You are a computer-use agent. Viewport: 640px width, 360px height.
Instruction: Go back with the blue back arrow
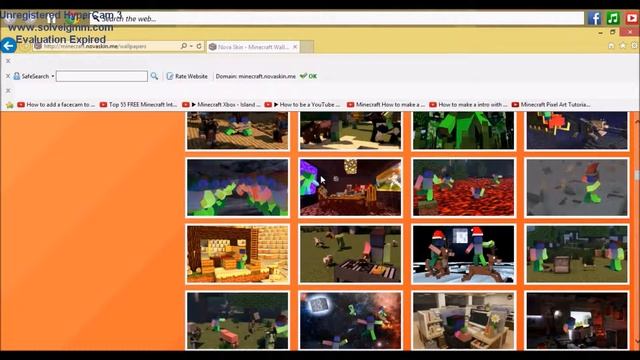(x=8, y=46)
